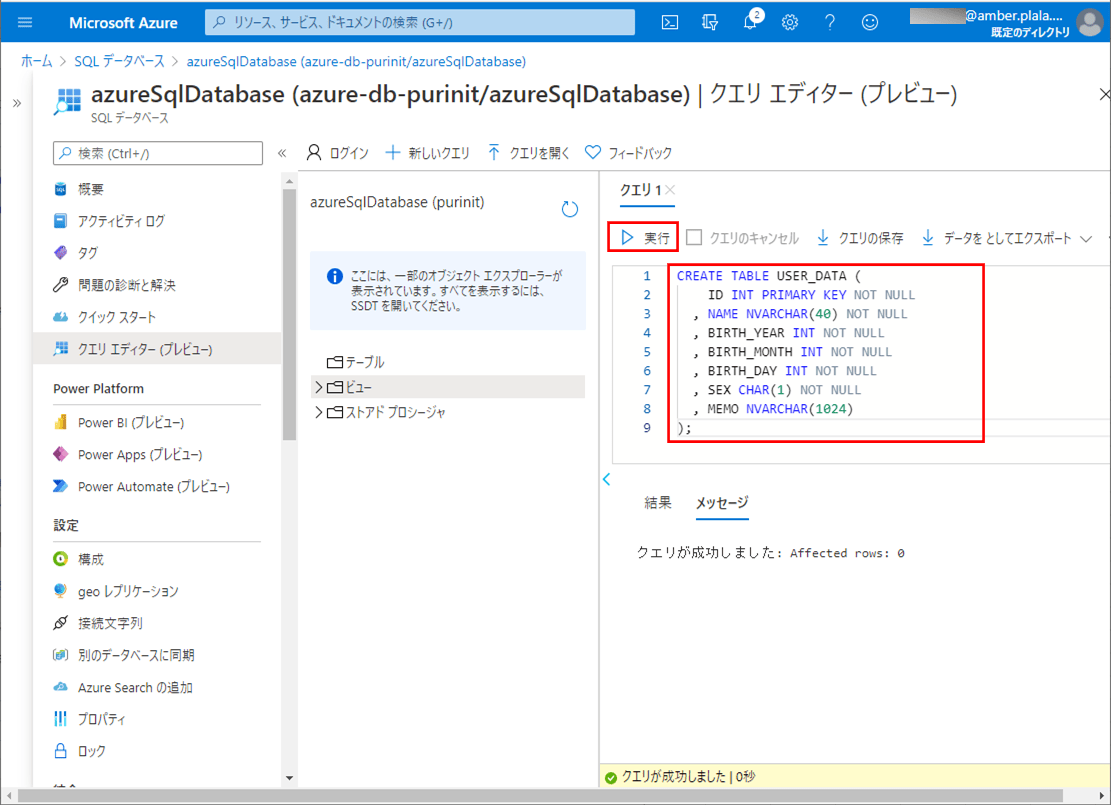Open Cloud Shell from the top bar
Image resolution: width=1111 pixels, height=805 pixels.
(x=670, y=23)
